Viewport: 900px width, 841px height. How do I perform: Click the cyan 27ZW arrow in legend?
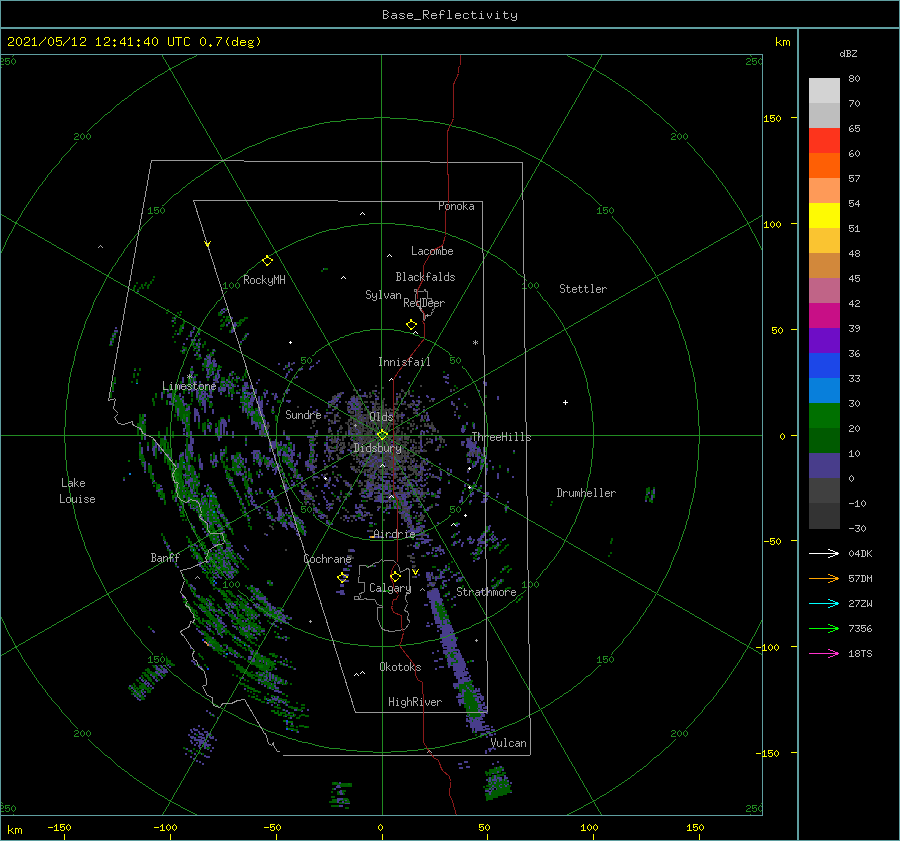[x=824, y=603]
